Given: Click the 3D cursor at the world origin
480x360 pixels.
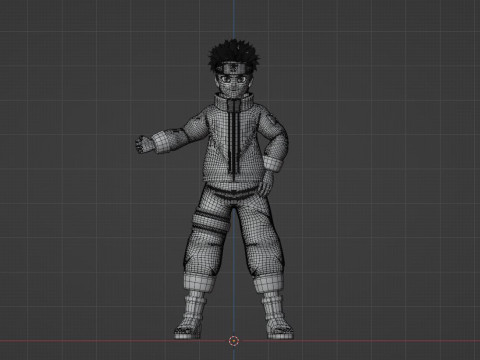Looking at the screenshot, I should click(x=234, y=341).
